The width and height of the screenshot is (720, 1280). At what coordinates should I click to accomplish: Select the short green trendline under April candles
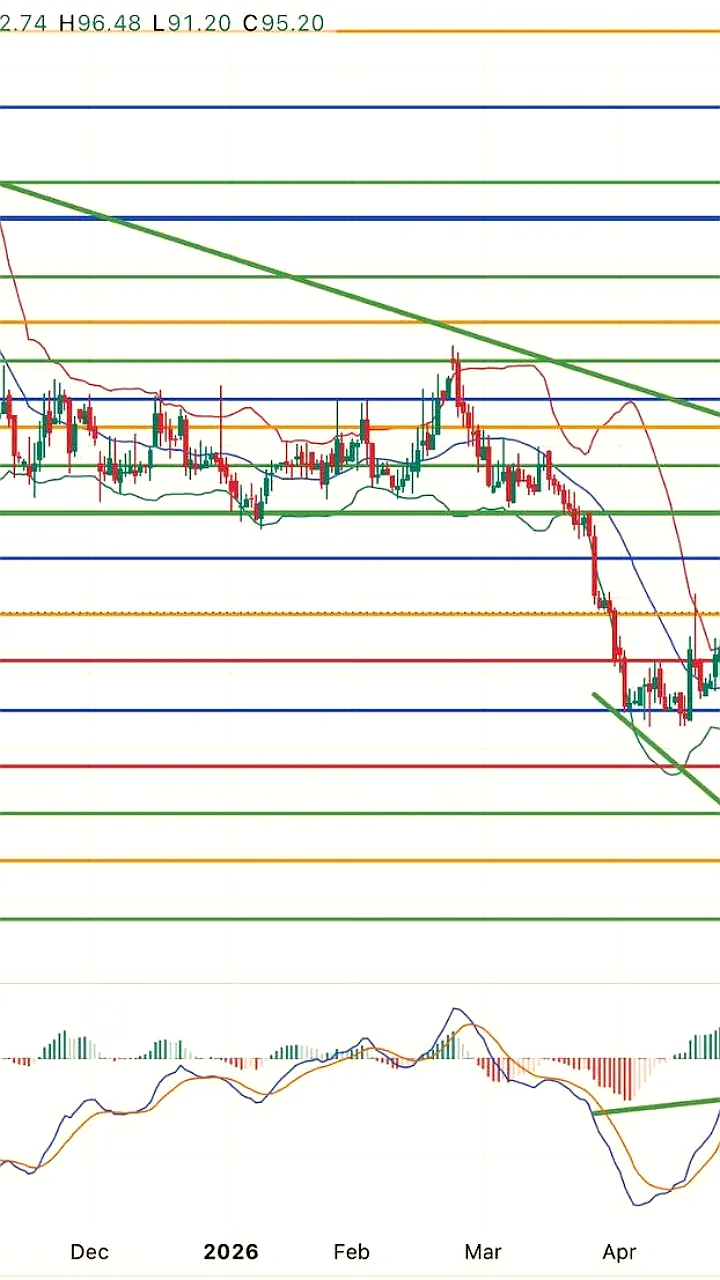656,747
